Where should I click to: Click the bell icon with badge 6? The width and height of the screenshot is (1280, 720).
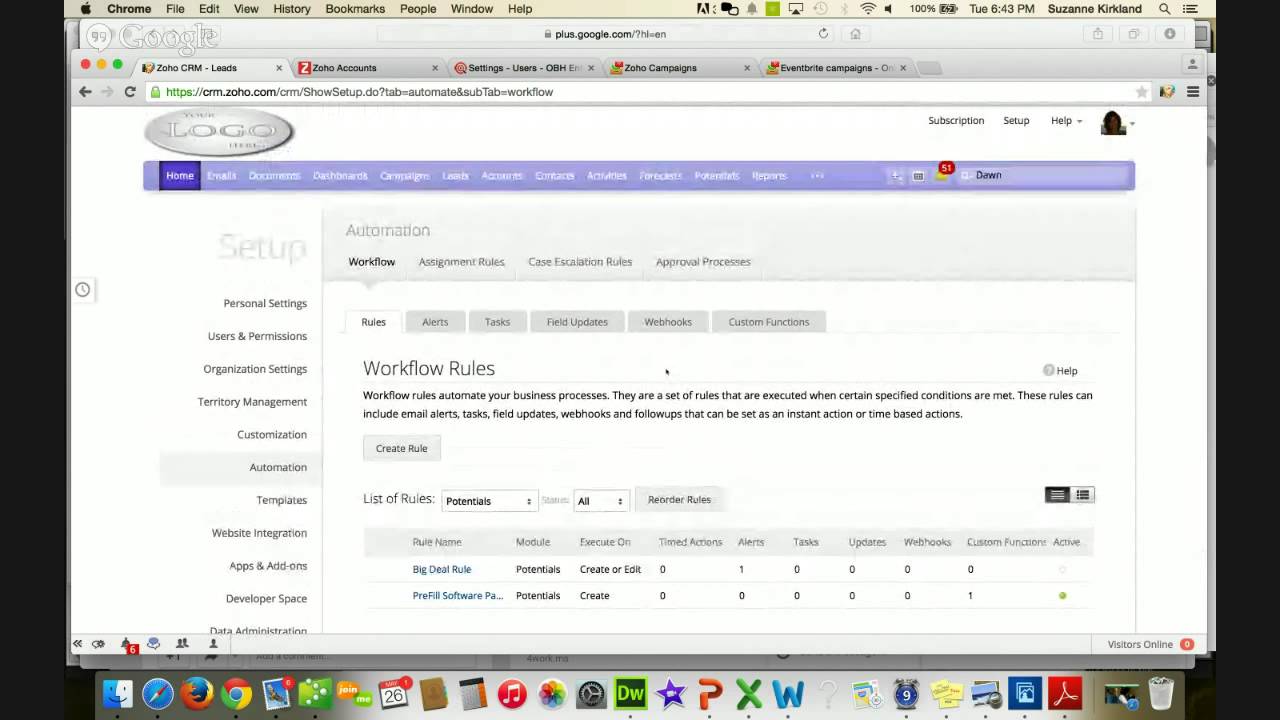(126, 644)
